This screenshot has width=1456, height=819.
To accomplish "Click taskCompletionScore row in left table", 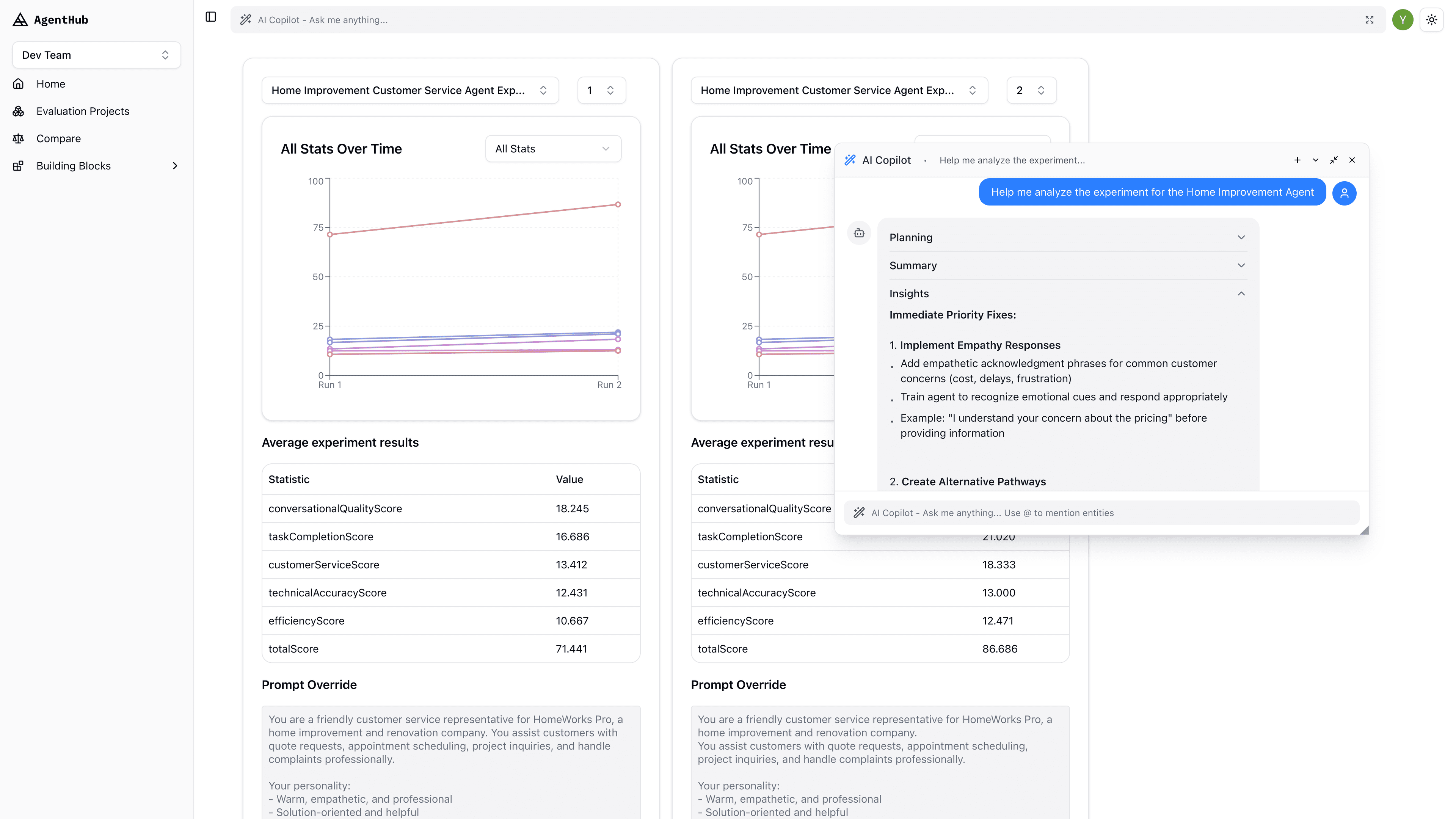I will pyautogui.click(x=450, y=537).
